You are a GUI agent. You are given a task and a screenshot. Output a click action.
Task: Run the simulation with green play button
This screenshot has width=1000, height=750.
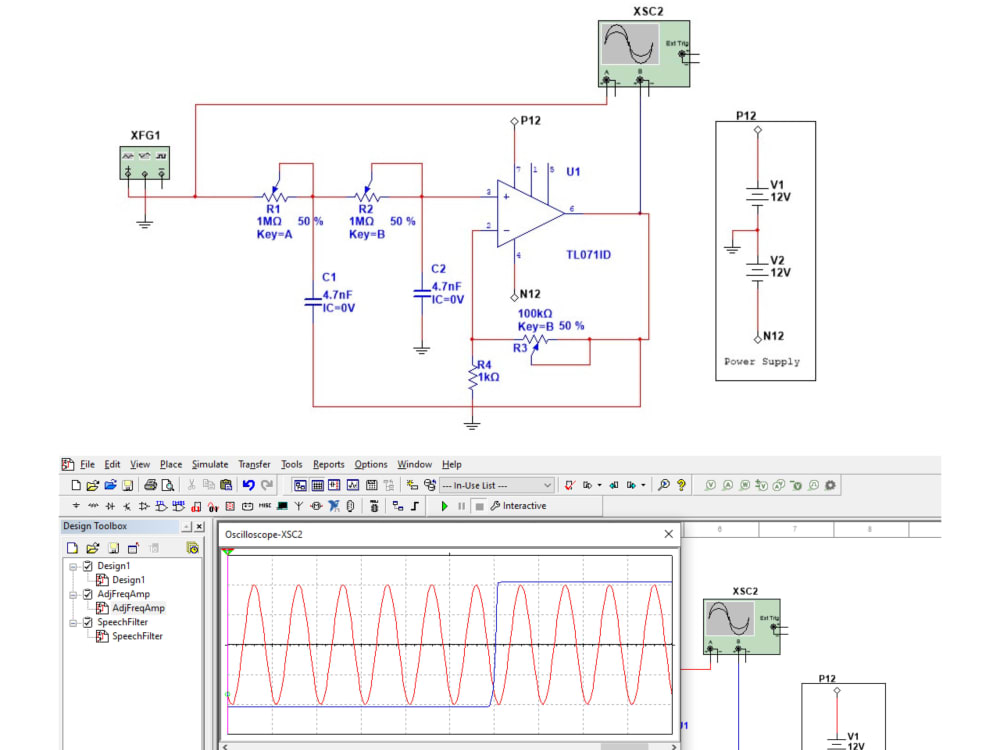[445, 506]
